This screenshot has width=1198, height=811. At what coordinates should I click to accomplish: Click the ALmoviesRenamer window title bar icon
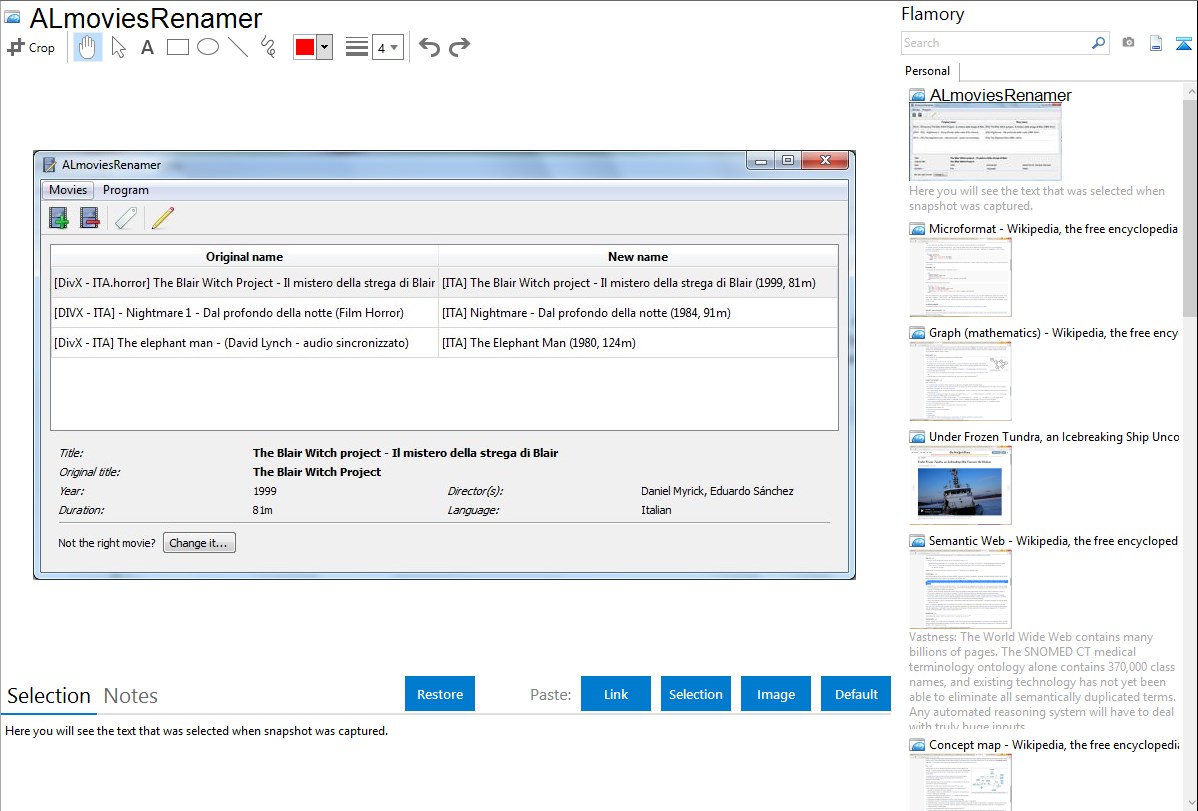50,164
